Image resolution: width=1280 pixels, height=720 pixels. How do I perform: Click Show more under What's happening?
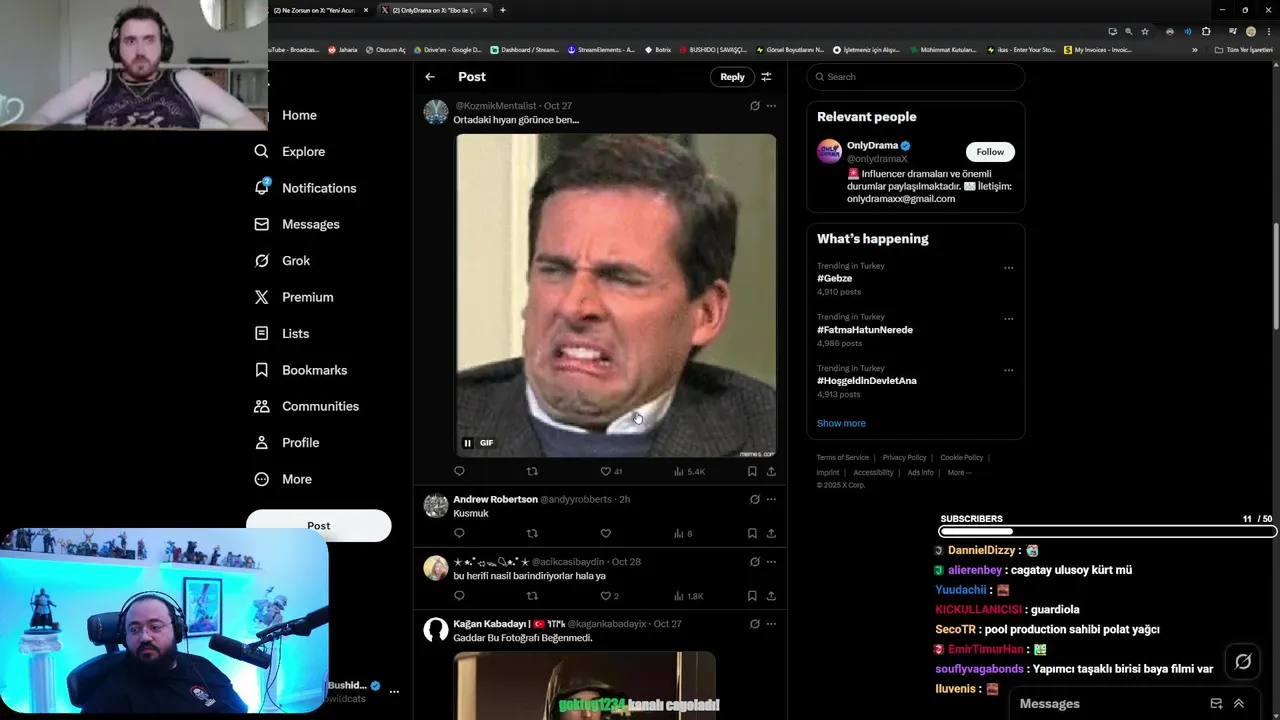(841, 423)
